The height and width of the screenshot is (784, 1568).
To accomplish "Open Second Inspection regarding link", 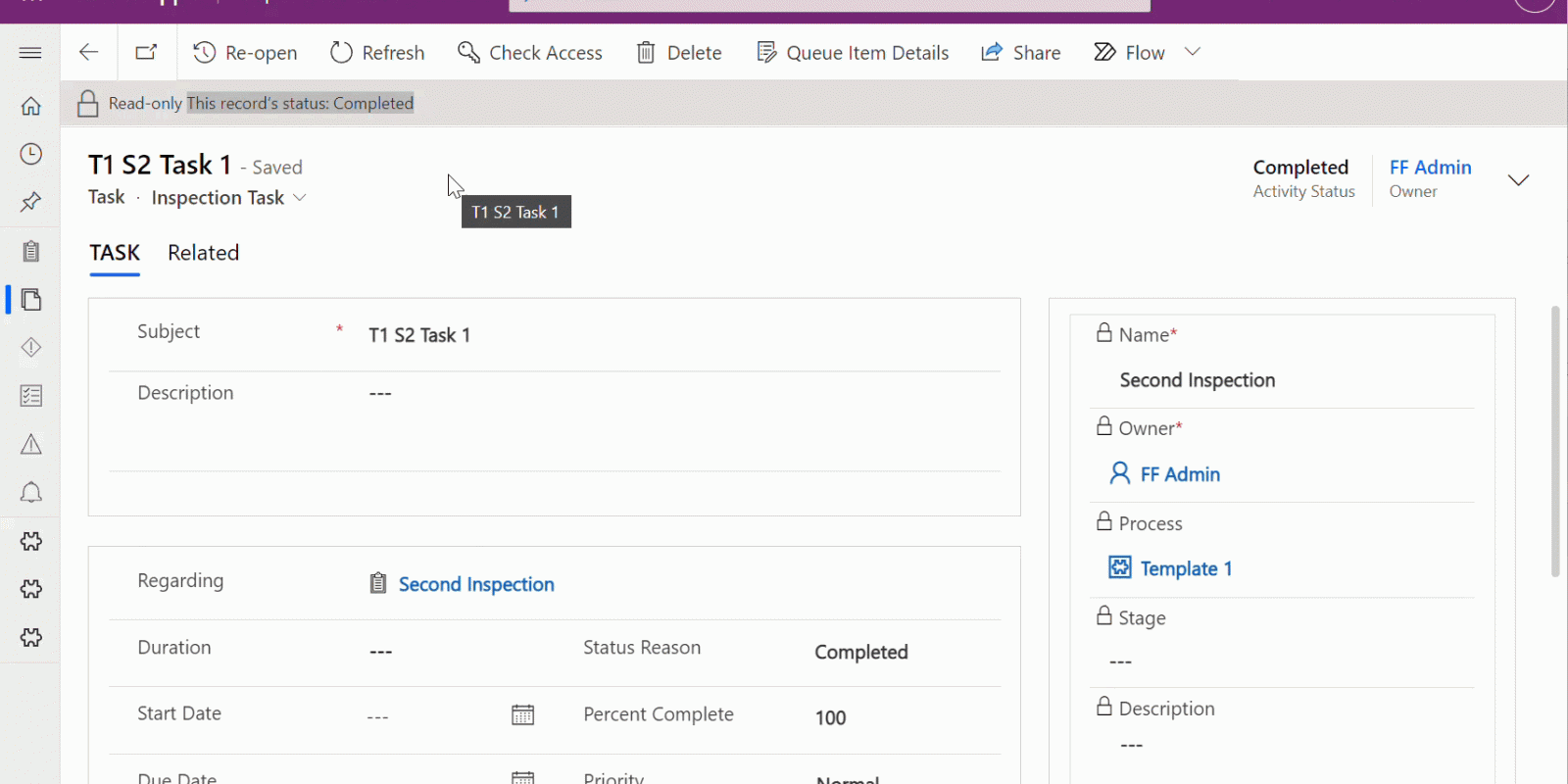I will (476, 585).
